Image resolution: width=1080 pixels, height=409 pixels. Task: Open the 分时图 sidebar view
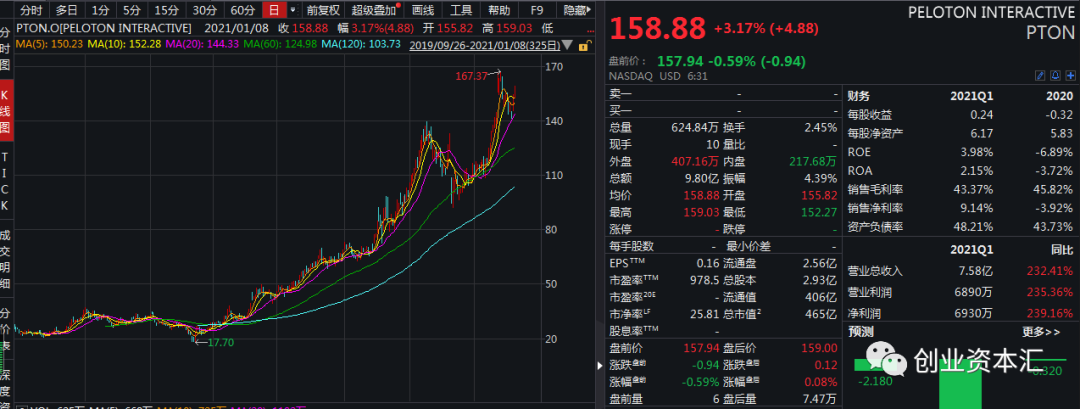coord(5,47)
